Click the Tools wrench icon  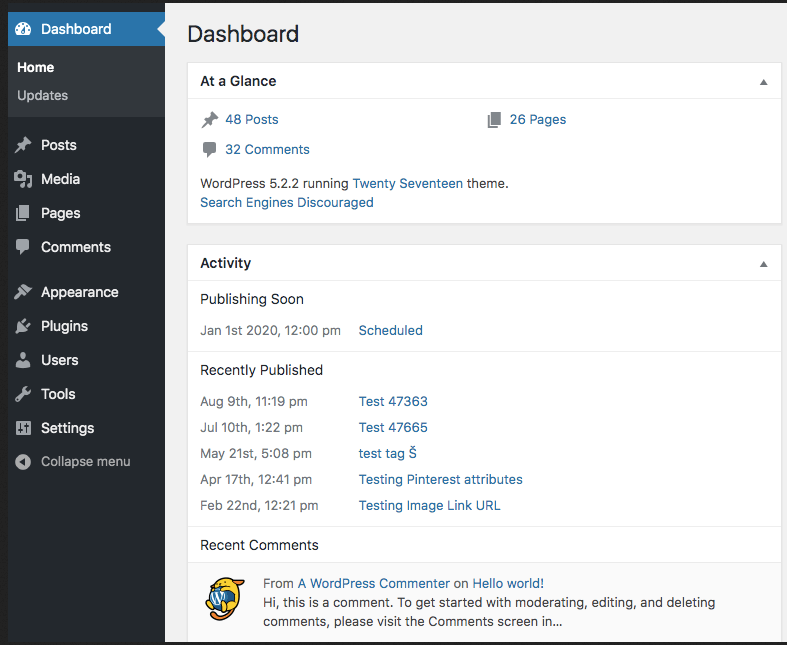pos(23,394)
